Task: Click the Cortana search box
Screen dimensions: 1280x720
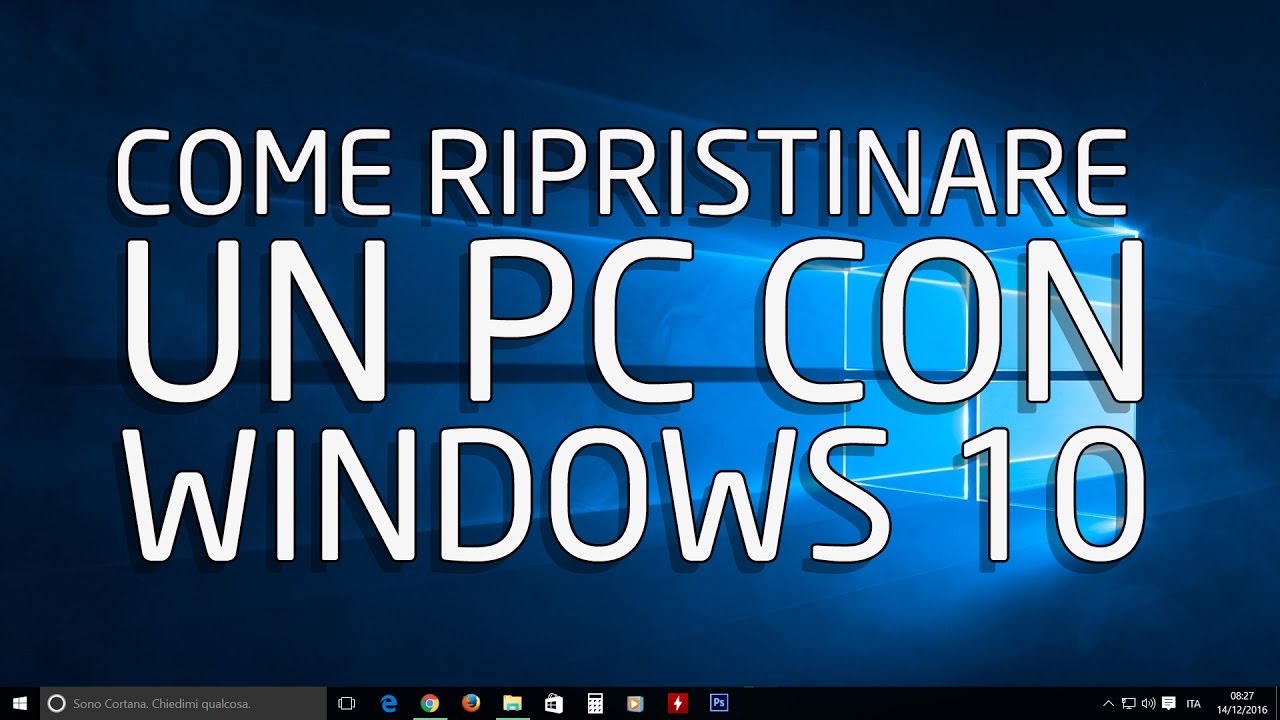Action: [x=183, y=703]
